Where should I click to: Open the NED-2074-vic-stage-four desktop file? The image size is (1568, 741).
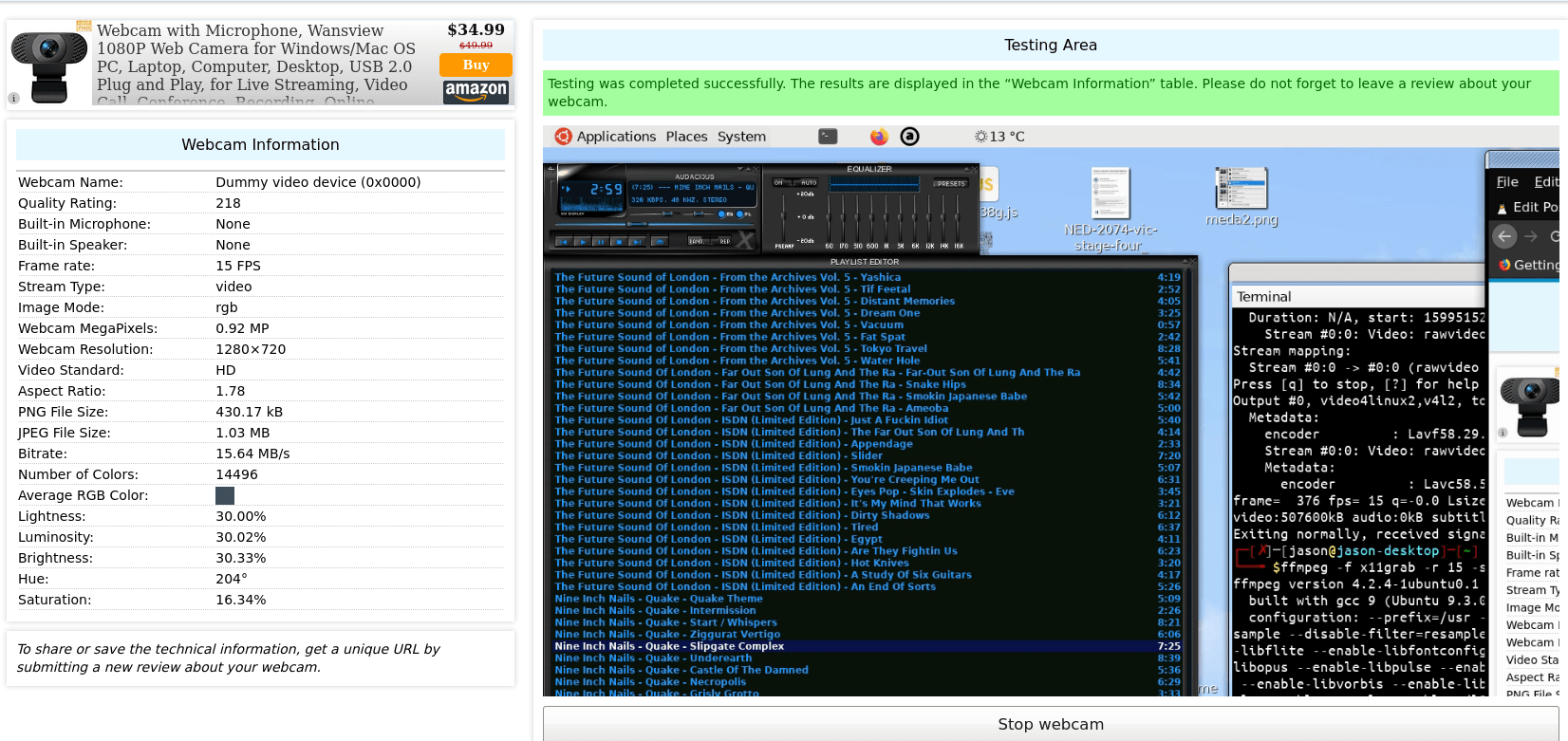point(1111,209)
